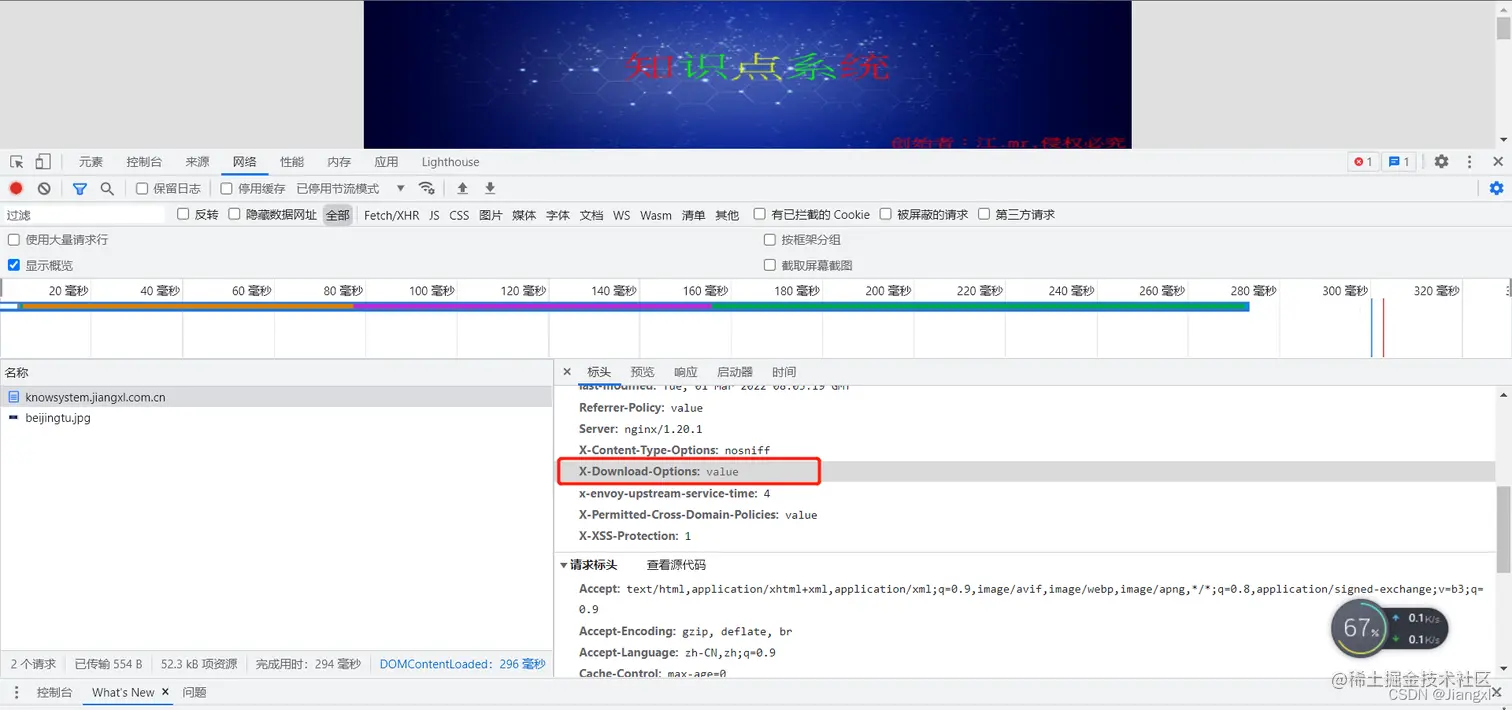Open the DevTools settings gear
Viewport: 1512px width, 710px height.
pyautogui.click(x=1440, y=161)
